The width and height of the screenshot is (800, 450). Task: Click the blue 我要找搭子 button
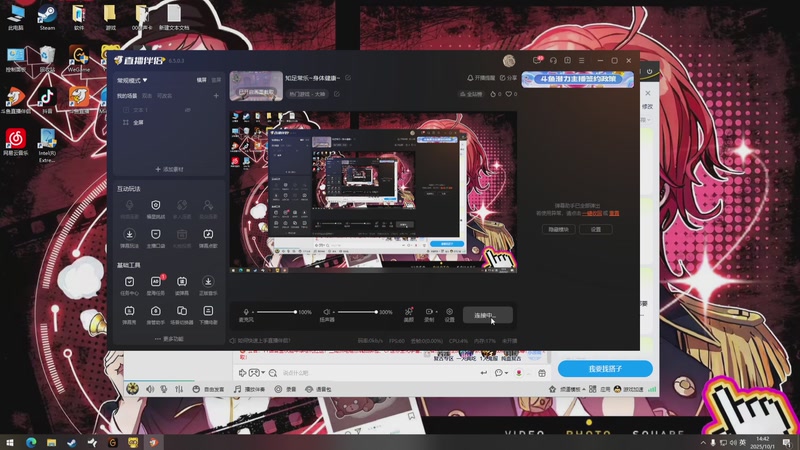[605, 368]
